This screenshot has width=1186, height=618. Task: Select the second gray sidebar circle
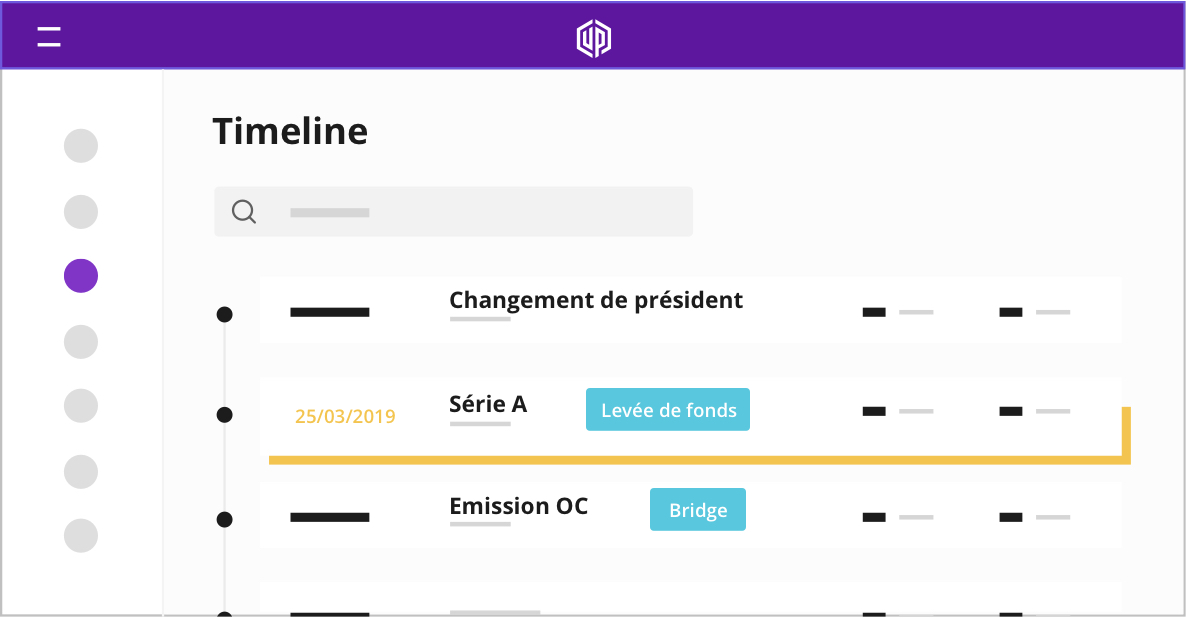pos(81,212)
